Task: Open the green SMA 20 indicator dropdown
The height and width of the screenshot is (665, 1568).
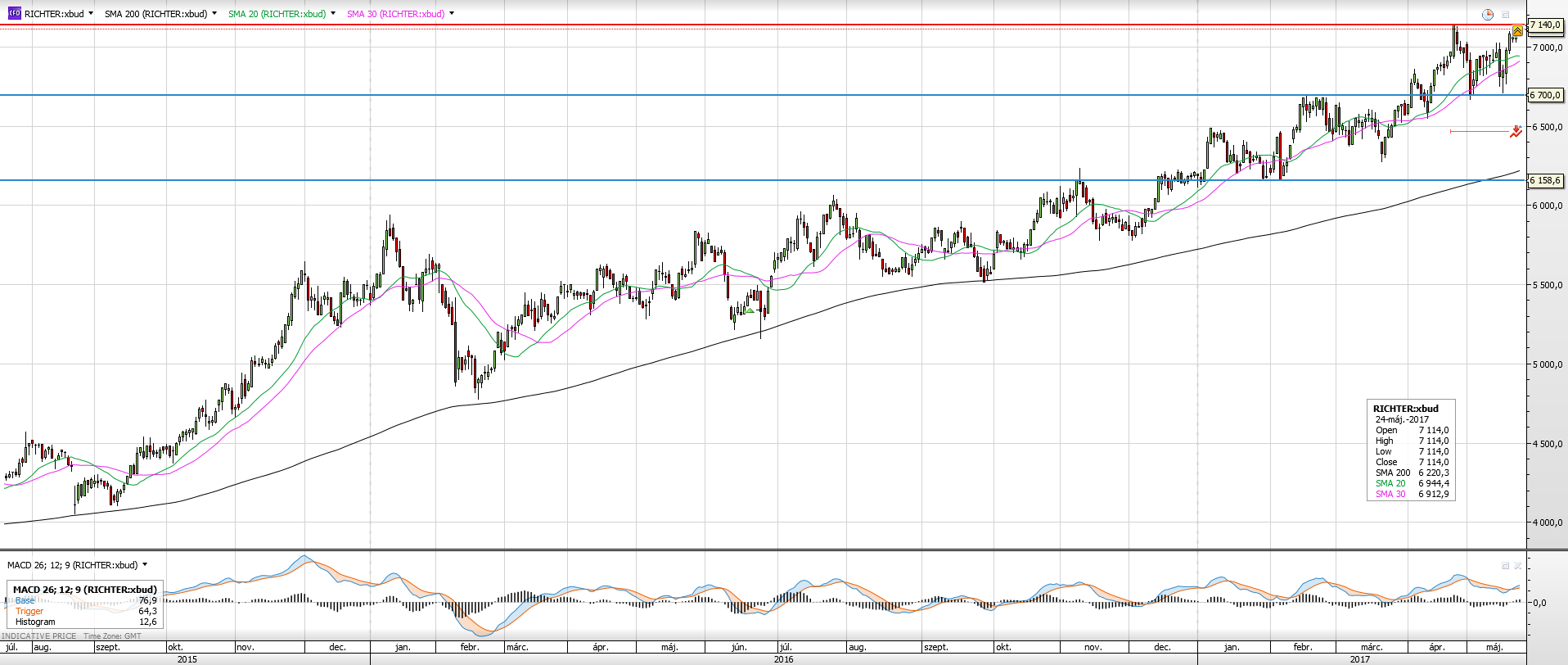Action: (333, 13)
